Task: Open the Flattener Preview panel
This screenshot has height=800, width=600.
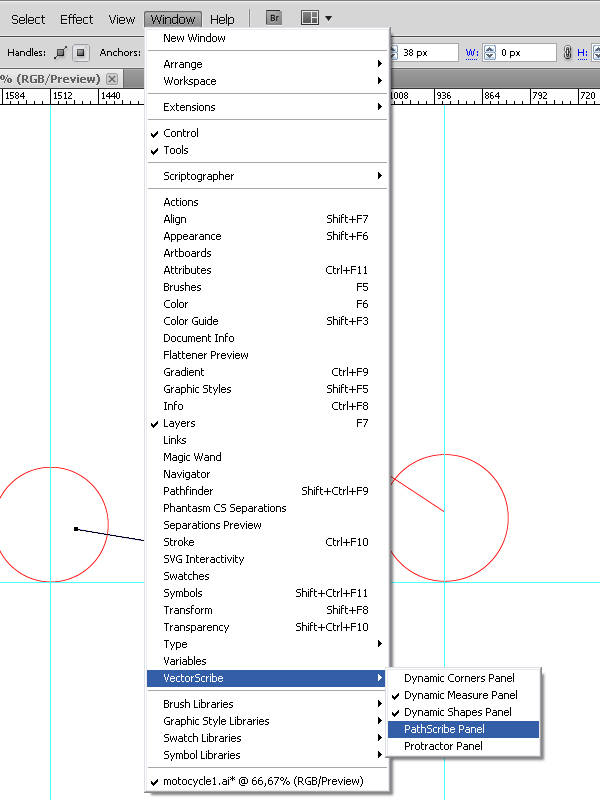Action: click(267, 355)
